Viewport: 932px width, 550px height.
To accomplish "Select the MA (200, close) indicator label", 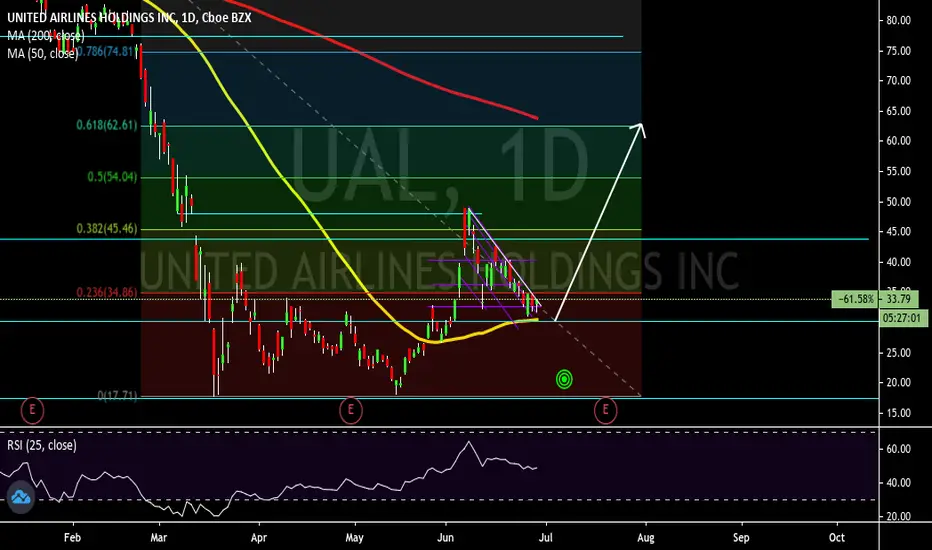I will (x=46, y=36).
